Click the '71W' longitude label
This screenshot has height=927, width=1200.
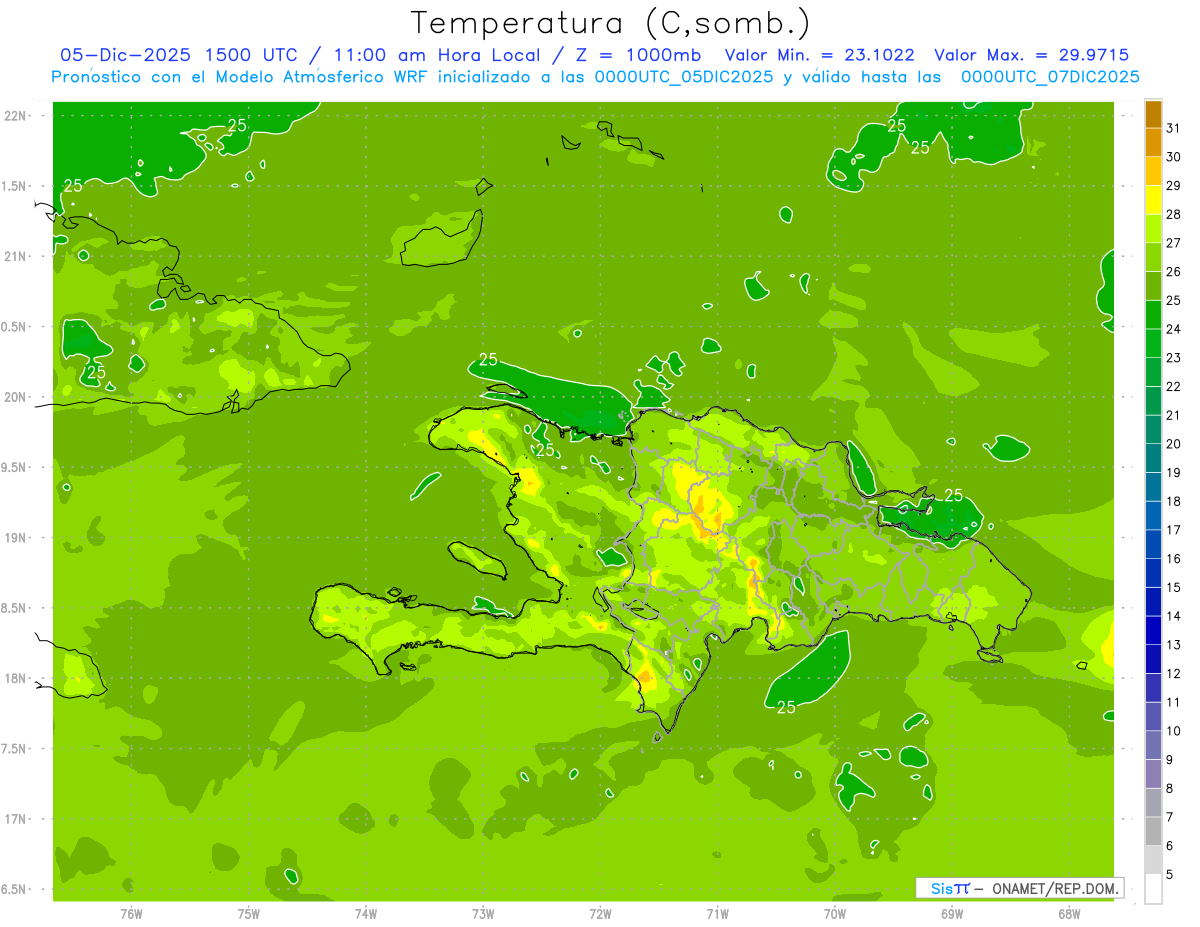[717, 913]
